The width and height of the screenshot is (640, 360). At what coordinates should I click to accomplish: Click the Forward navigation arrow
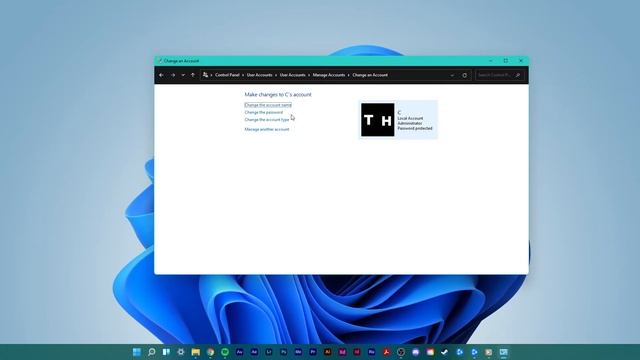coord(173,75)
